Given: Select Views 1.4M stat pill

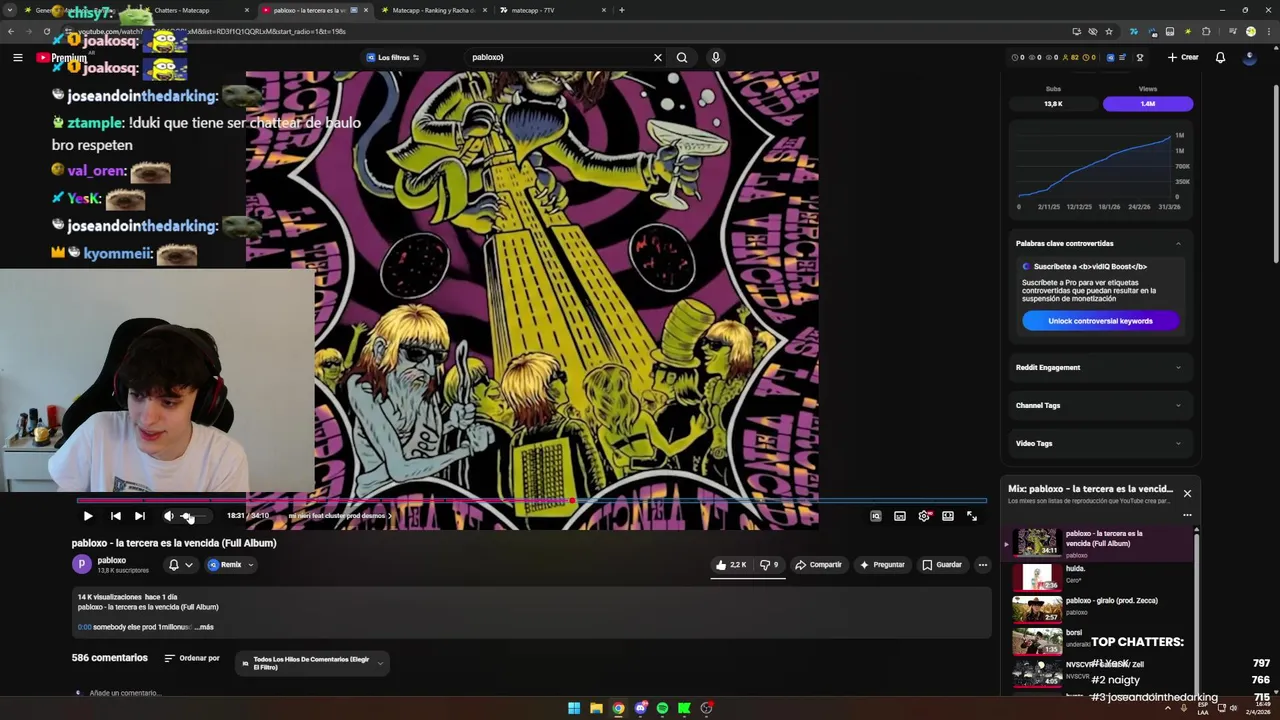Looking at the screenshot, I should (x=1148, y=103).
